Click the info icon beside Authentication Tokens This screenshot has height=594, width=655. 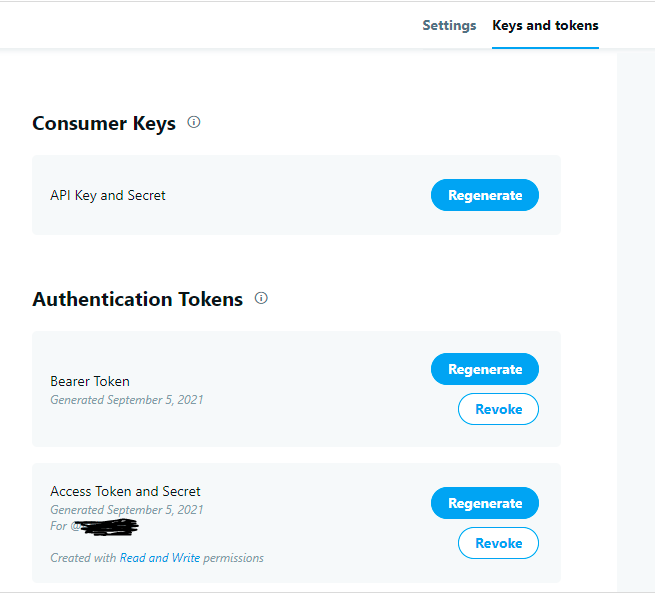tap(261, 298)
